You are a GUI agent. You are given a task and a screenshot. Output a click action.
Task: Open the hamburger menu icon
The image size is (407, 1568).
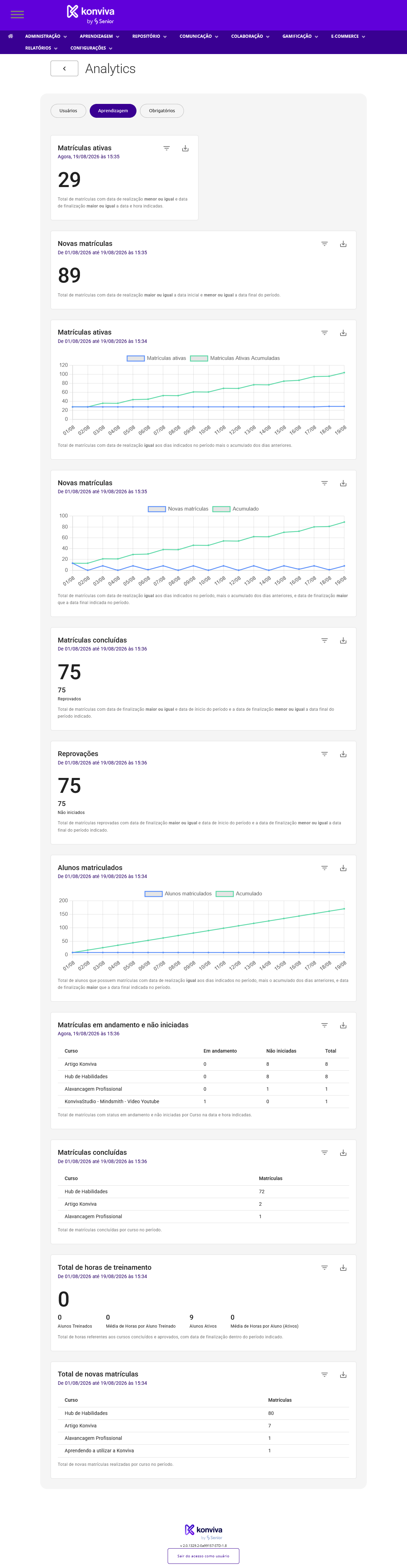tap(18, 14)
